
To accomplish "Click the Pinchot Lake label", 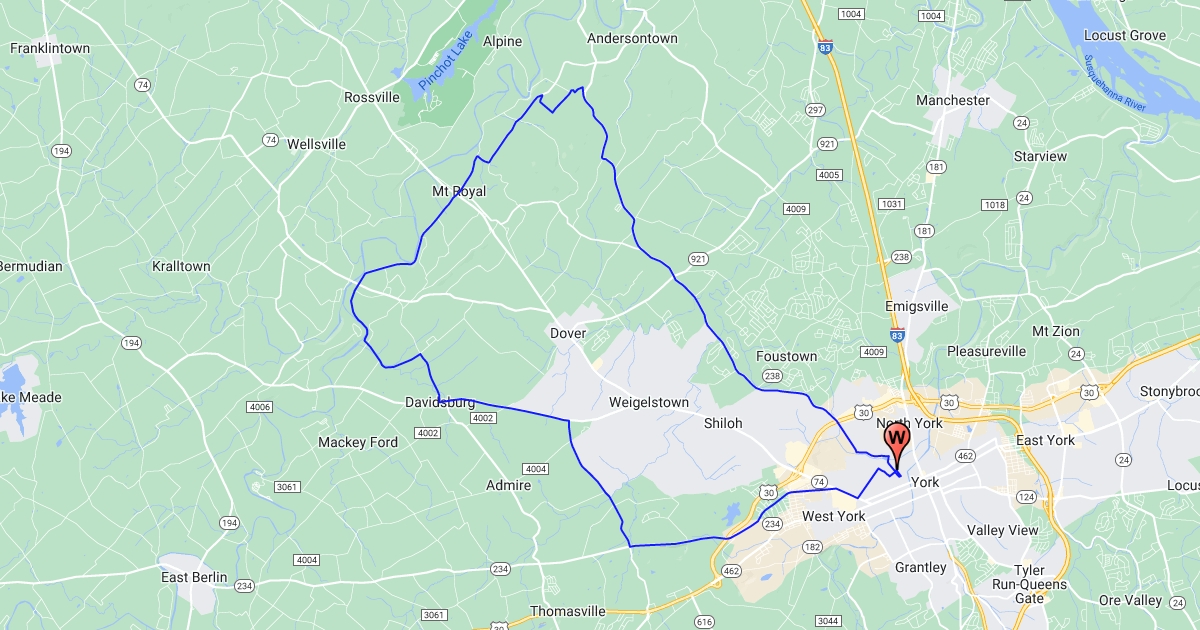I will [437, 61].
